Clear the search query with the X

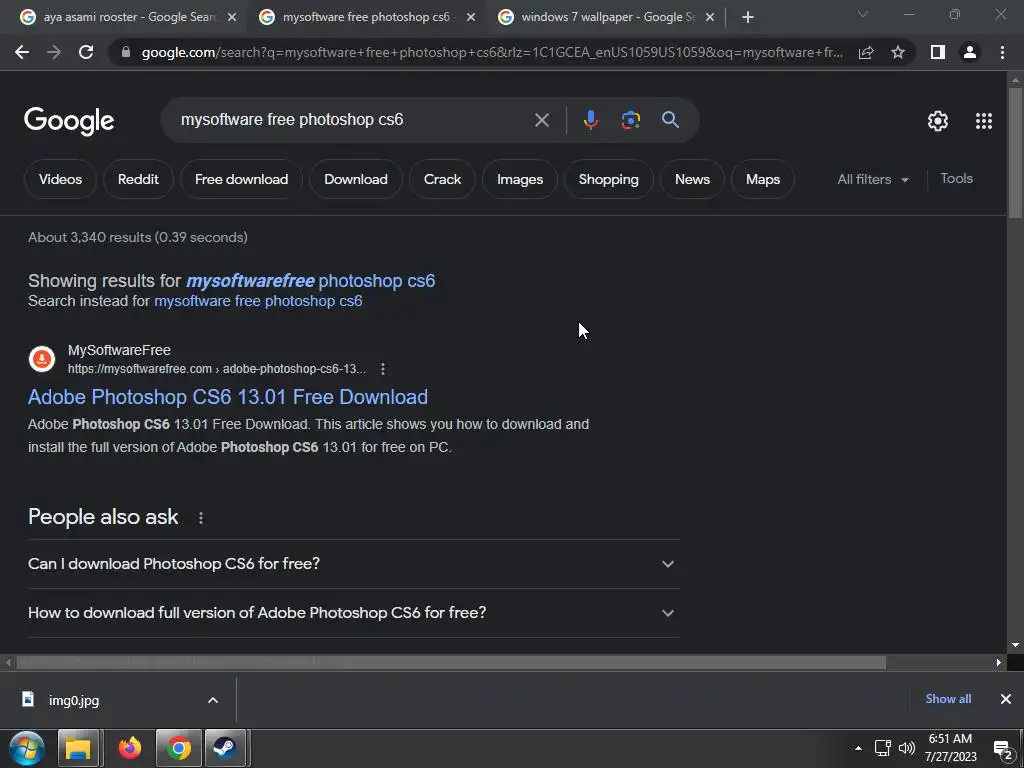coord(541,120)
